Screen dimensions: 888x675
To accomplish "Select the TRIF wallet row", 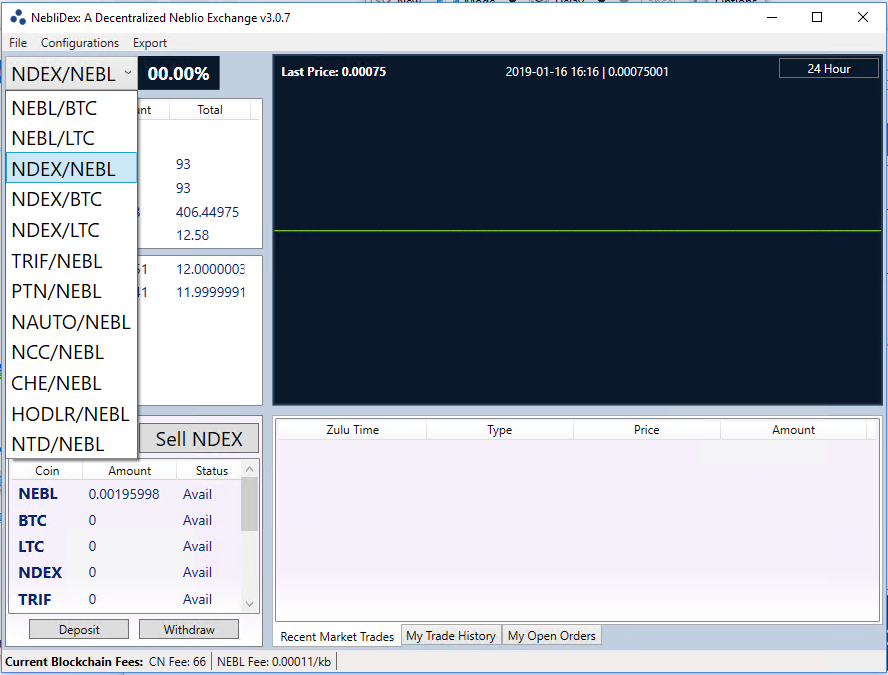I will click(x=126, y=599).
